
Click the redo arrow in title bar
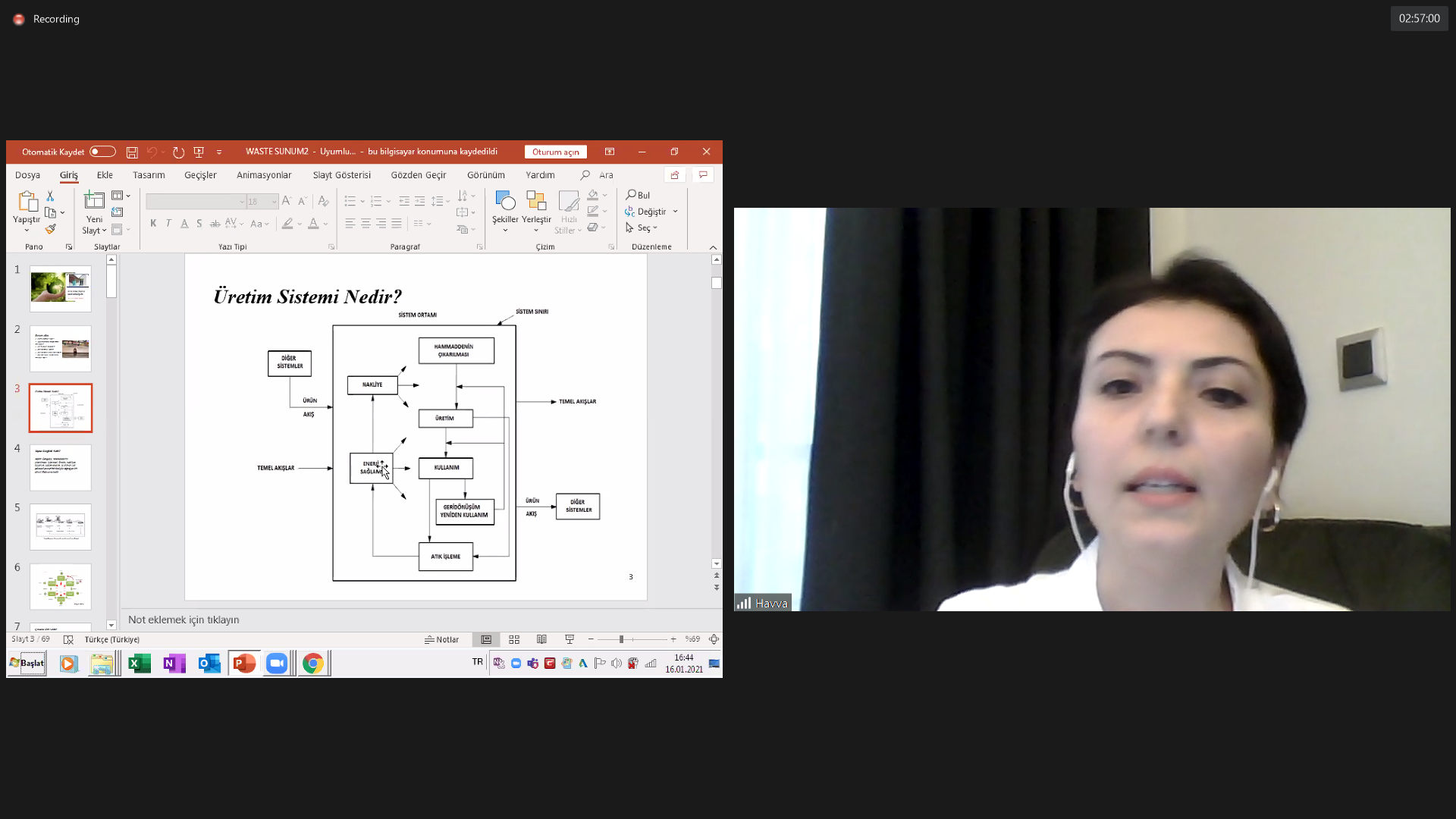[x=178, y=152]
